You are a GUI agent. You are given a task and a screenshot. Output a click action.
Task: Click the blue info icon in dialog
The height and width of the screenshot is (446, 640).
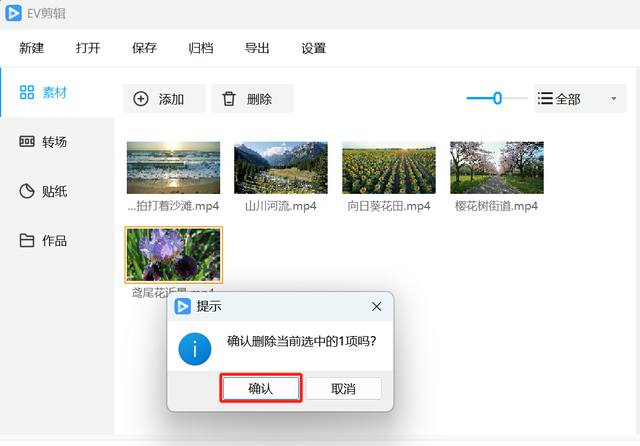coord(195,349)
